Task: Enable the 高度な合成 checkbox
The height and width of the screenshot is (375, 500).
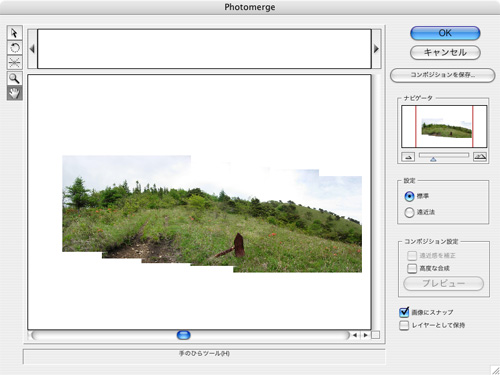Action: [x=412, y=268]
